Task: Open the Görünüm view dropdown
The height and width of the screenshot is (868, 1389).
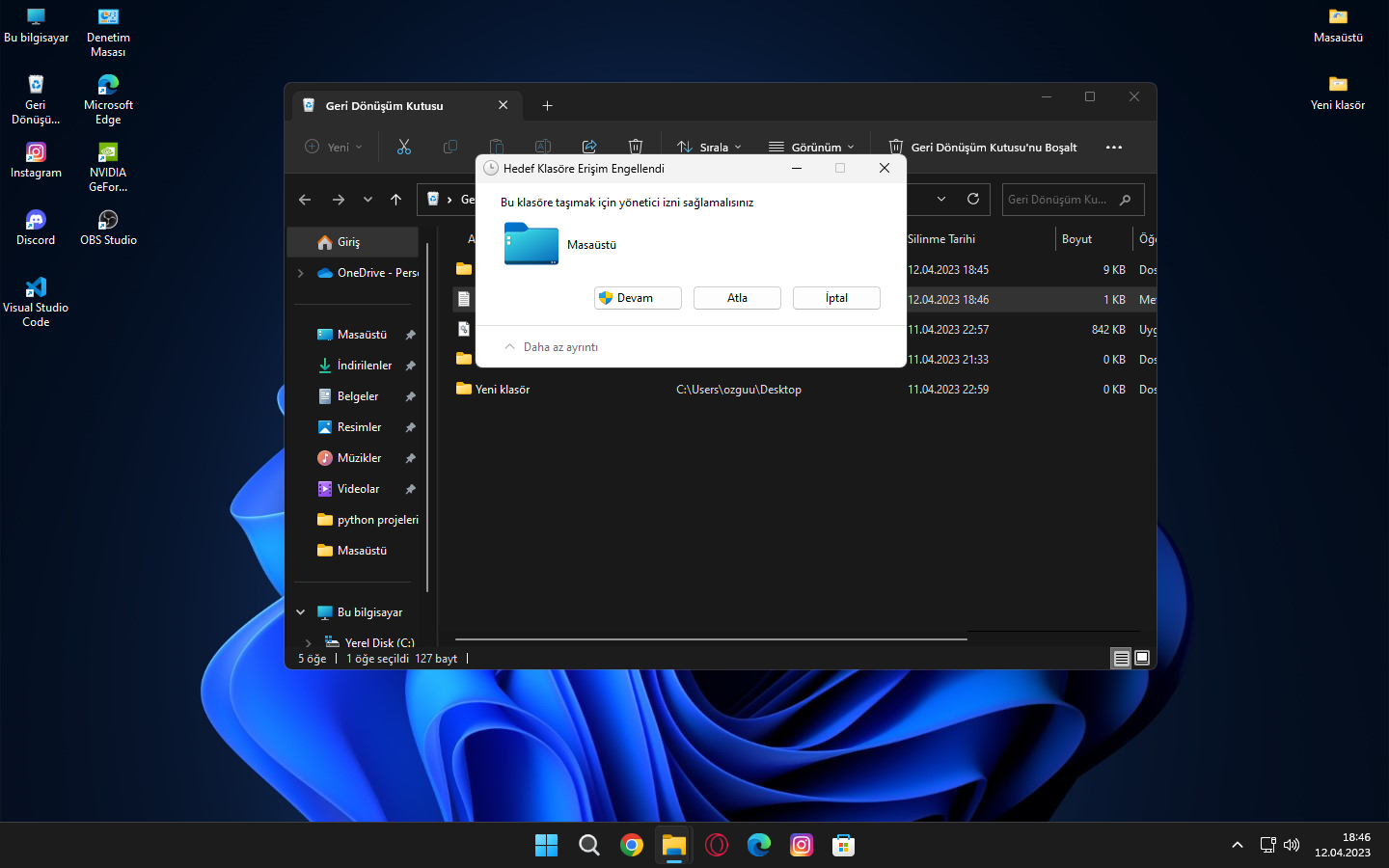Action: pyautogui.click(x=811, y=148)
